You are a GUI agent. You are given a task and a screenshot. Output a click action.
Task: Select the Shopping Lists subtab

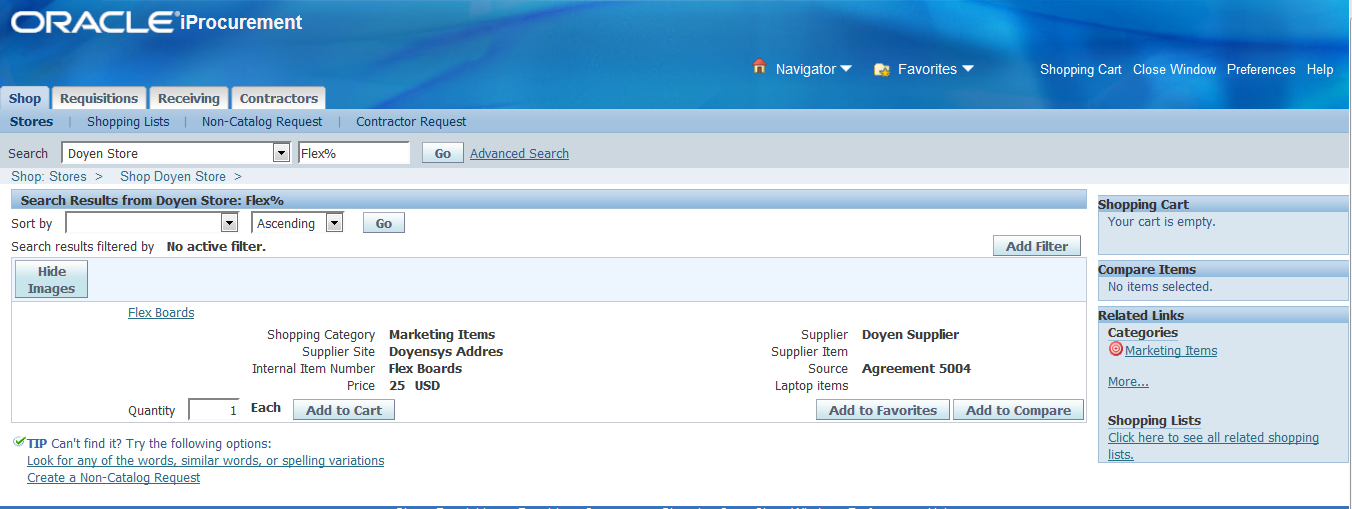128,122
